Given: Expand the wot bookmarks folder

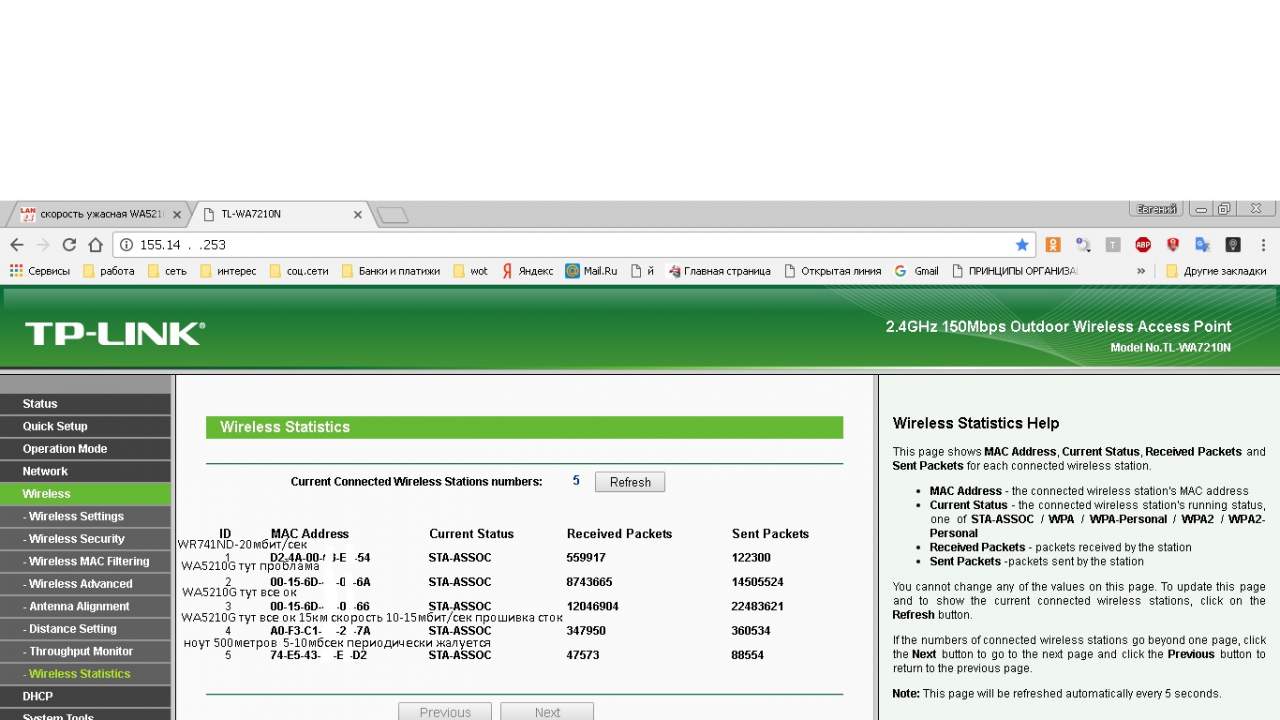Looking at the screenshot, I should tap(471, 271).
